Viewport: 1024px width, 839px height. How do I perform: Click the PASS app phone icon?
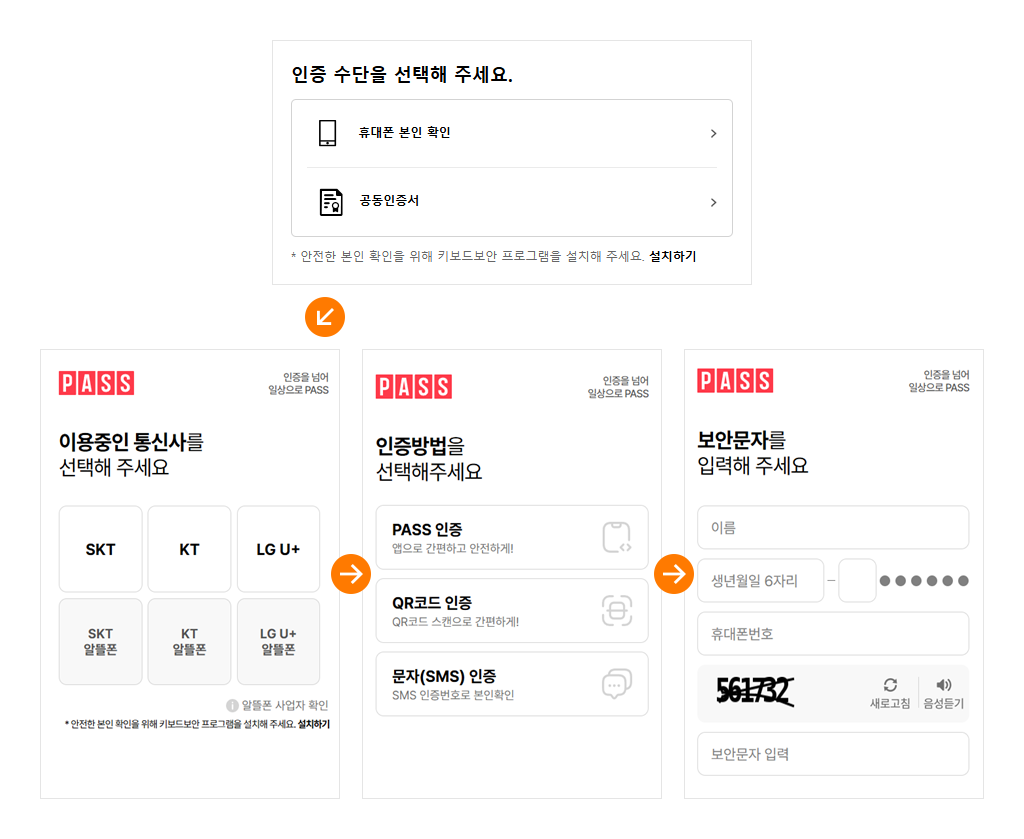pos(616,537)
